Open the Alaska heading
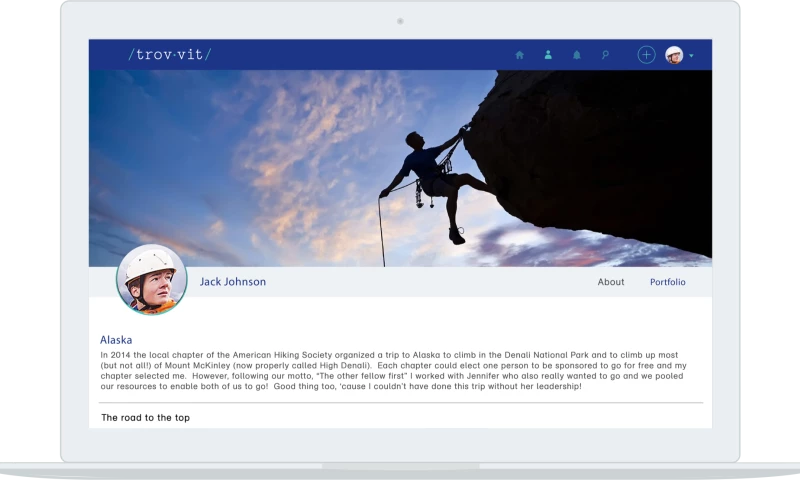This screenshot has height=480, width=800. [116, 340]
